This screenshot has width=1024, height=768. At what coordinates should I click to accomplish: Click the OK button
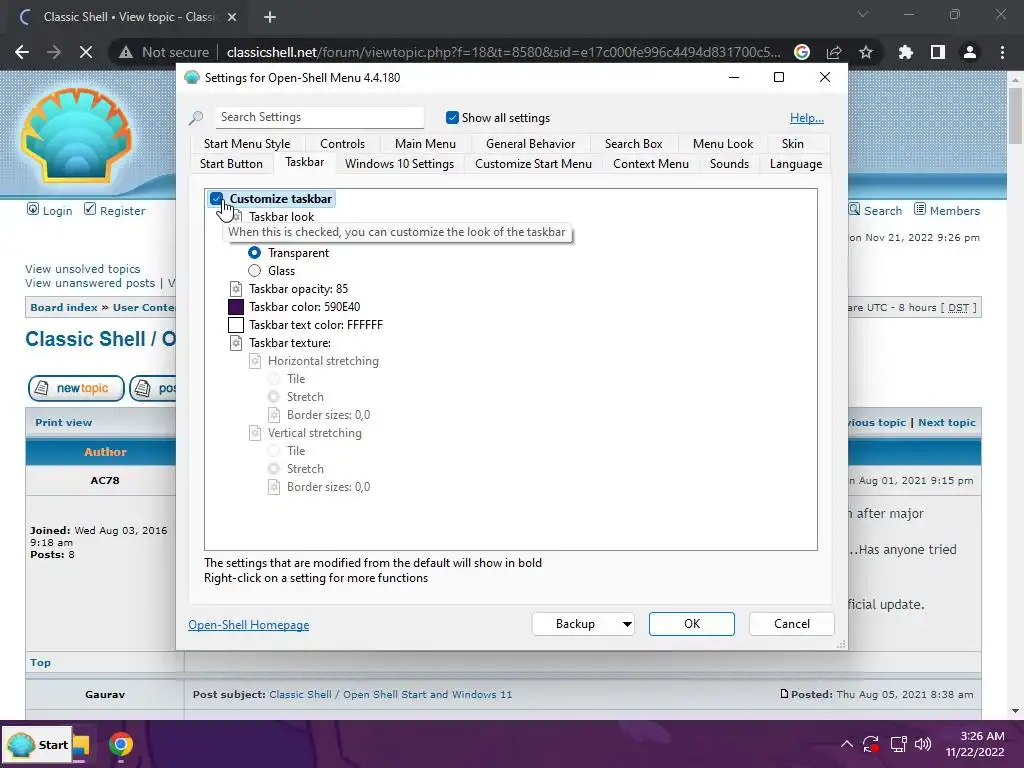click(x=692, y=624)
